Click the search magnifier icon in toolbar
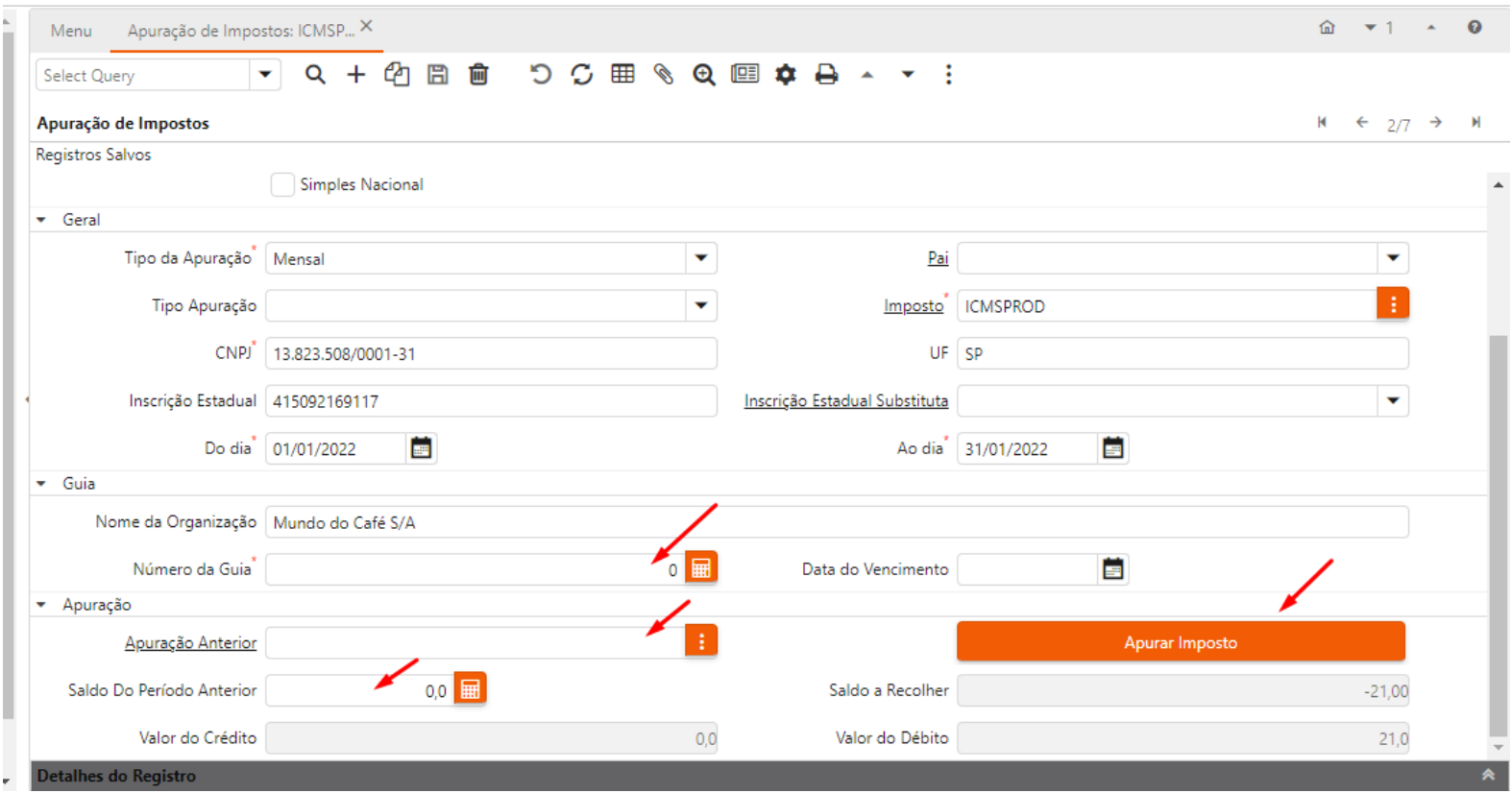 pos(315,75)
